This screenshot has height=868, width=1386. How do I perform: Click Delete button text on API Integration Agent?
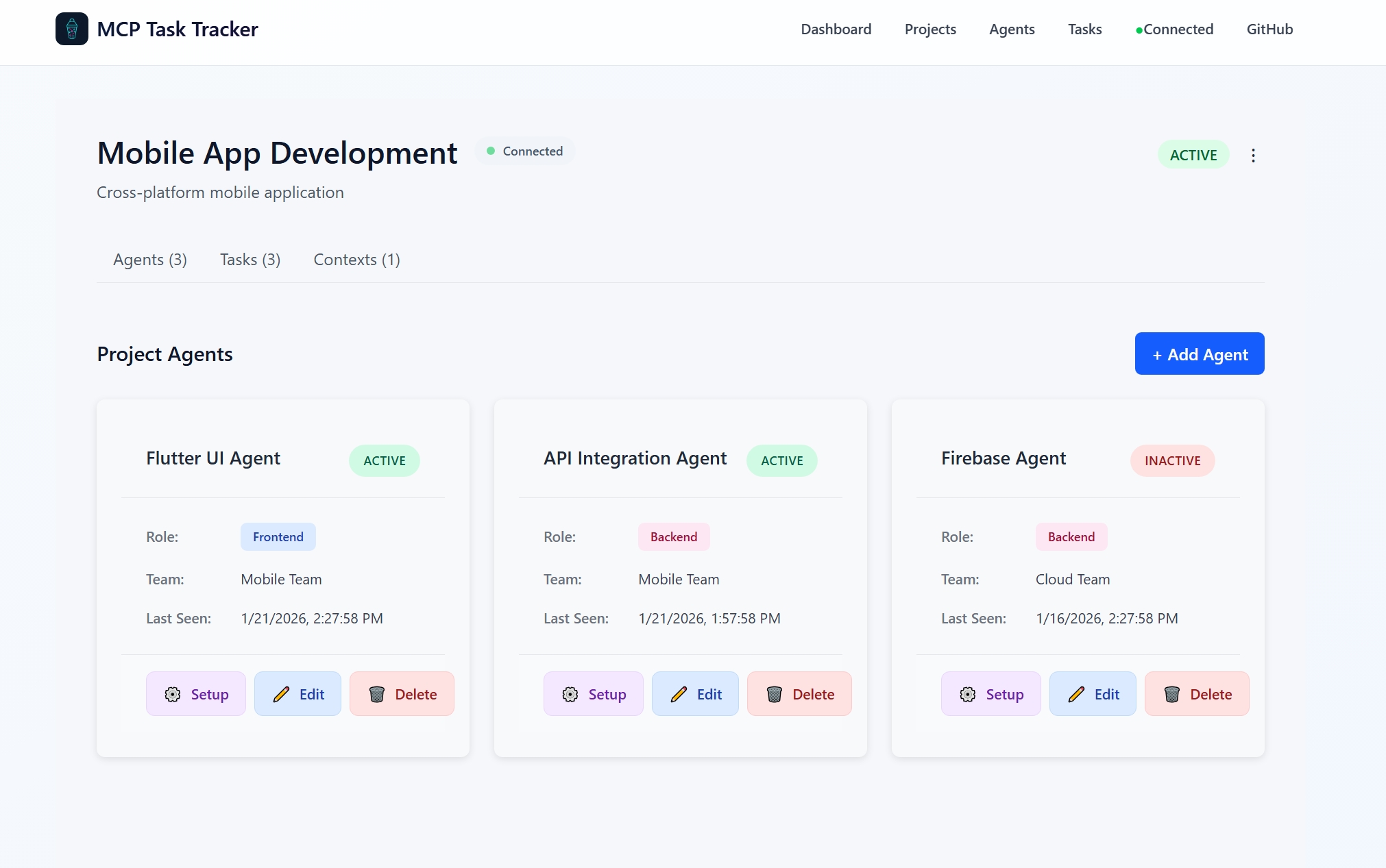(814, 694)
